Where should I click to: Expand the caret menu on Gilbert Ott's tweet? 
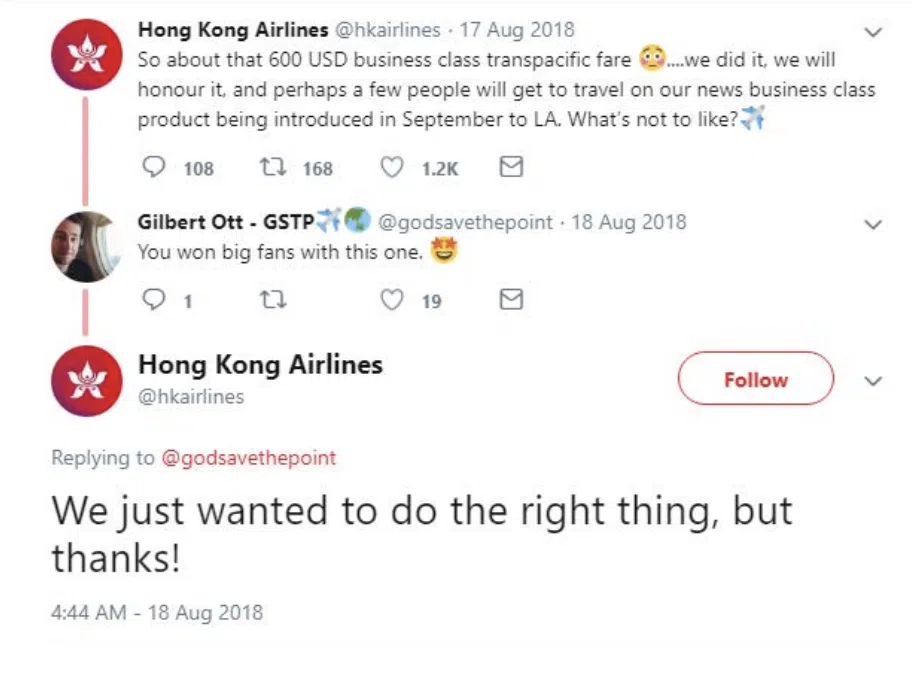click(x=872, y=224)
